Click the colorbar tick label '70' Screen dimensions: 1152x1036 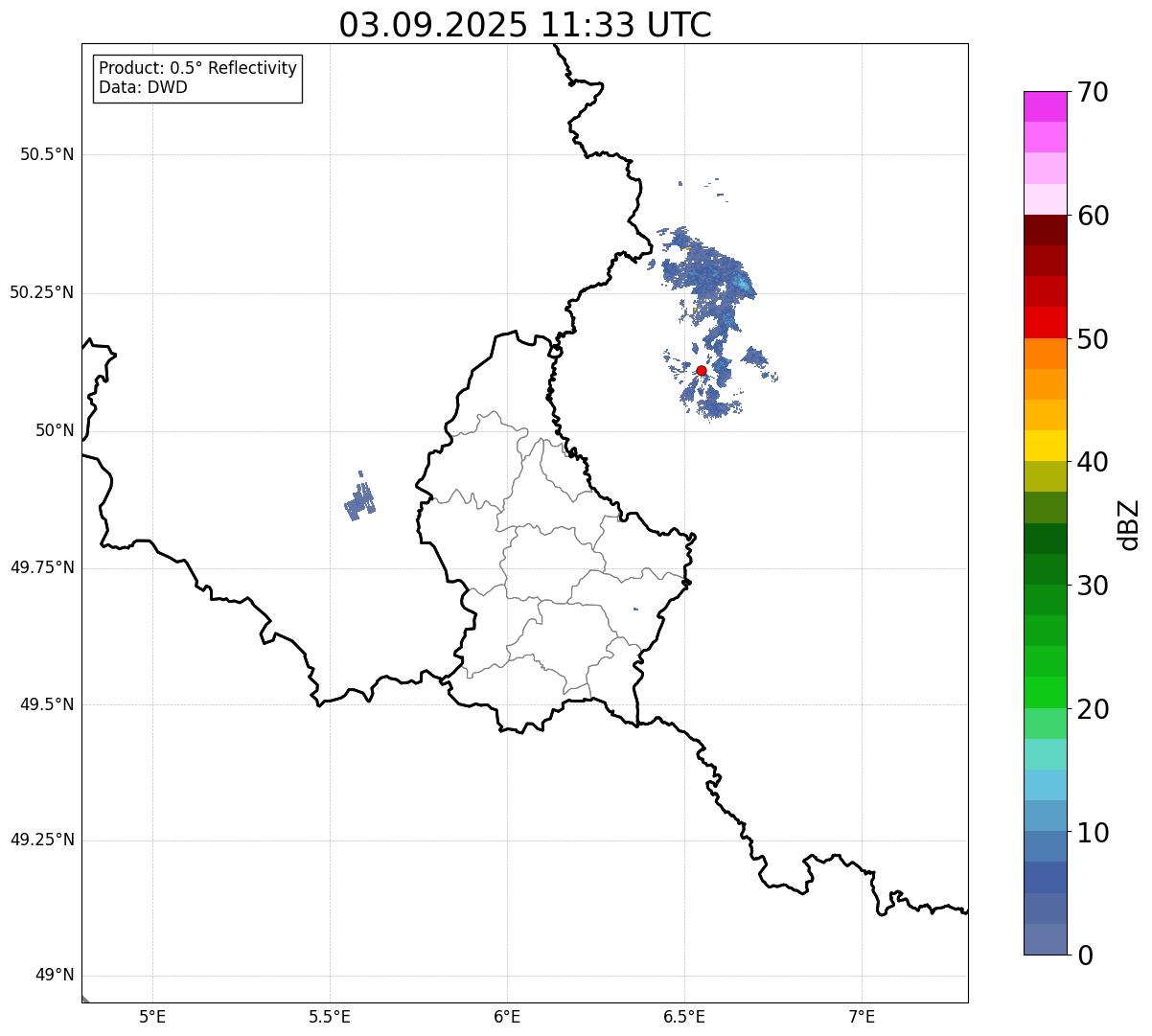click(1093, 92)
